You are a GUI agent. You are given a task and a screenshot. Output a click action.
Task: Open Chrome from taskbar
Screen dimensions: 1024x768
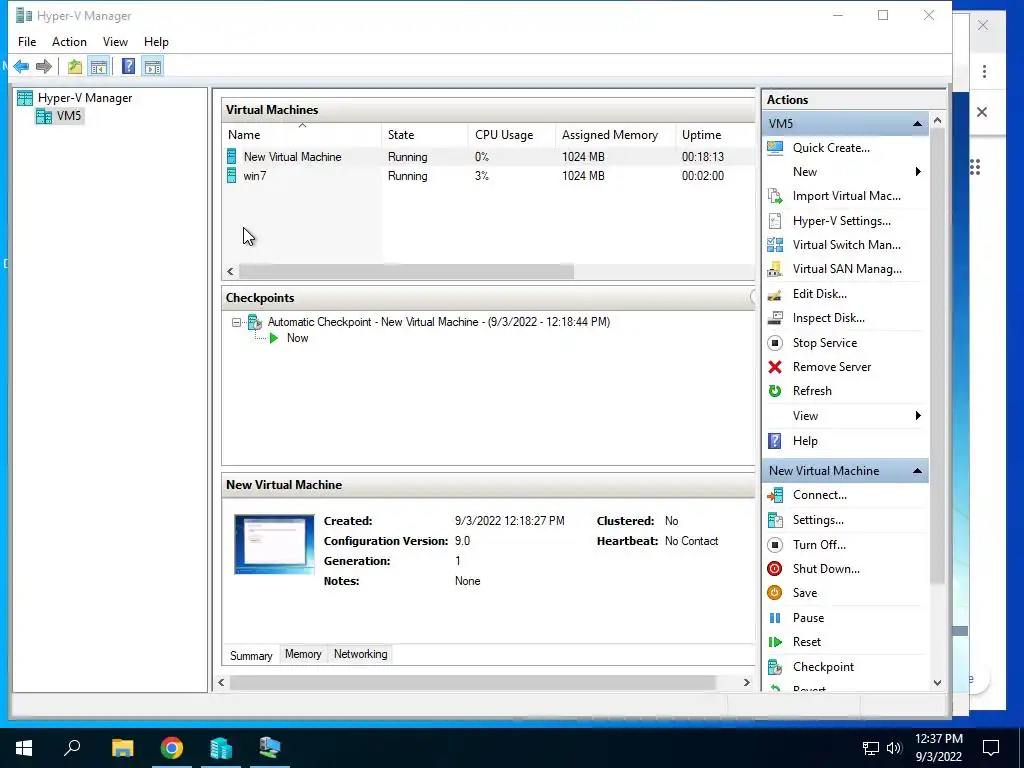(x=172, y=748)
